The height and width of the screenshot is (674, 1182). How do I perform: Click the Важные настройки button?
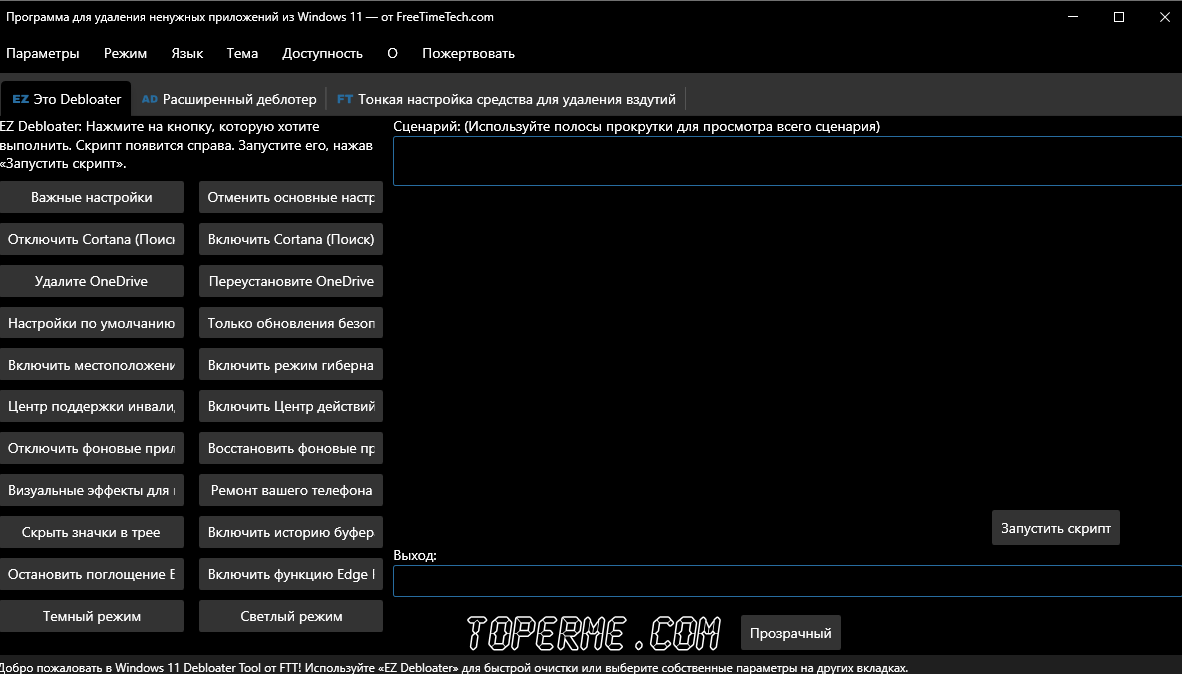[92, 198]
